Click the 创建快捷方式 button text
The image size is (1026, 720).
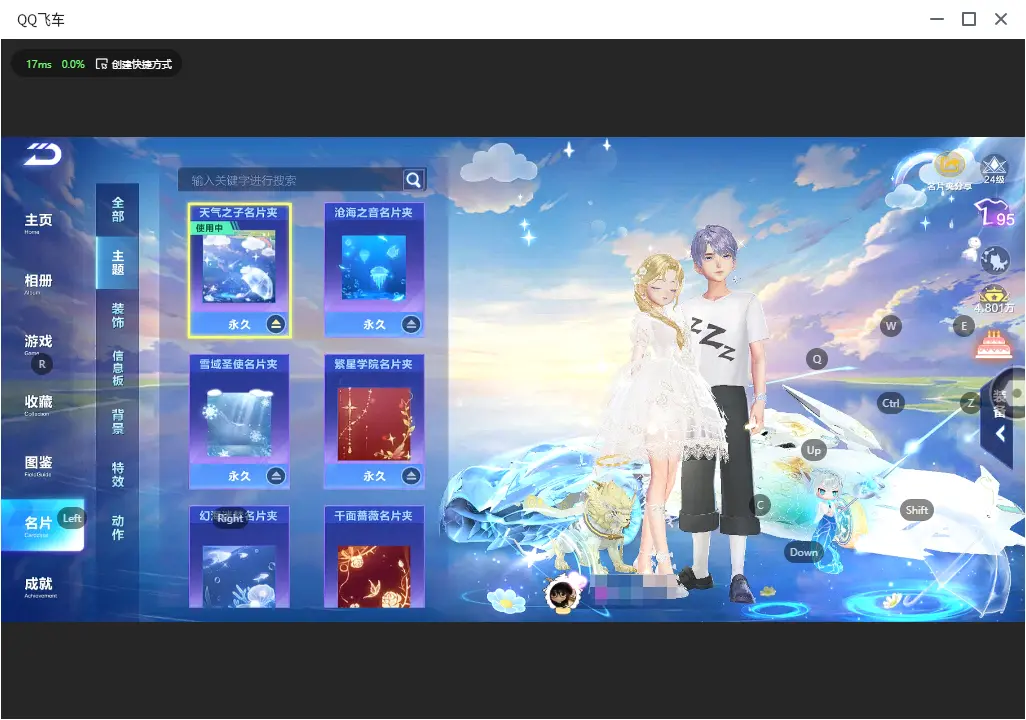tap(141, 64)
